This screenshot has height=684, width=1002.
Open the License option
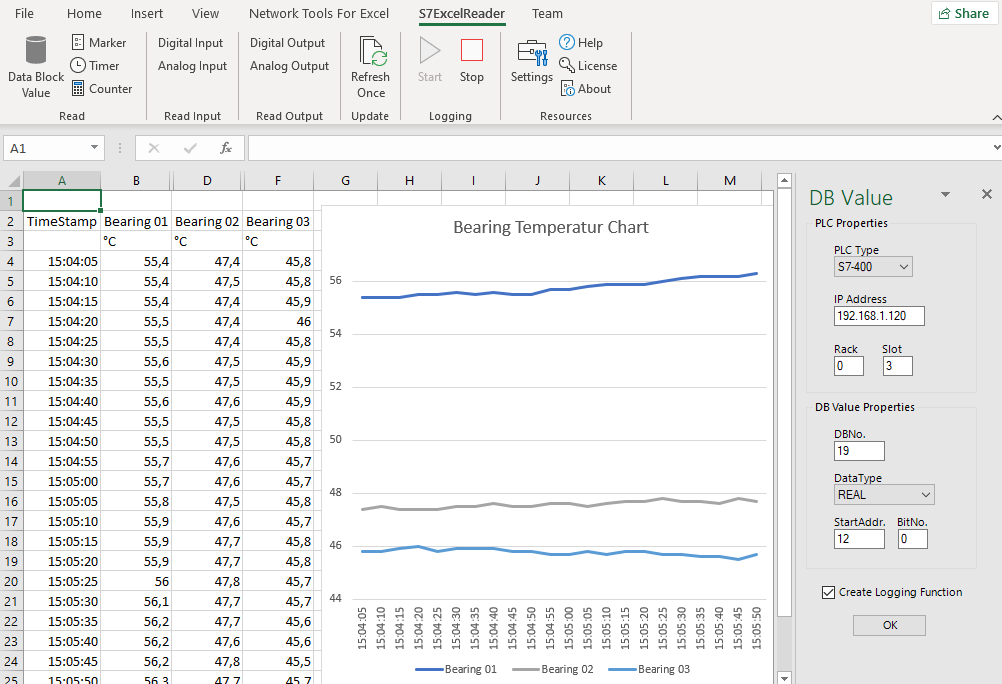coord(588,66)
